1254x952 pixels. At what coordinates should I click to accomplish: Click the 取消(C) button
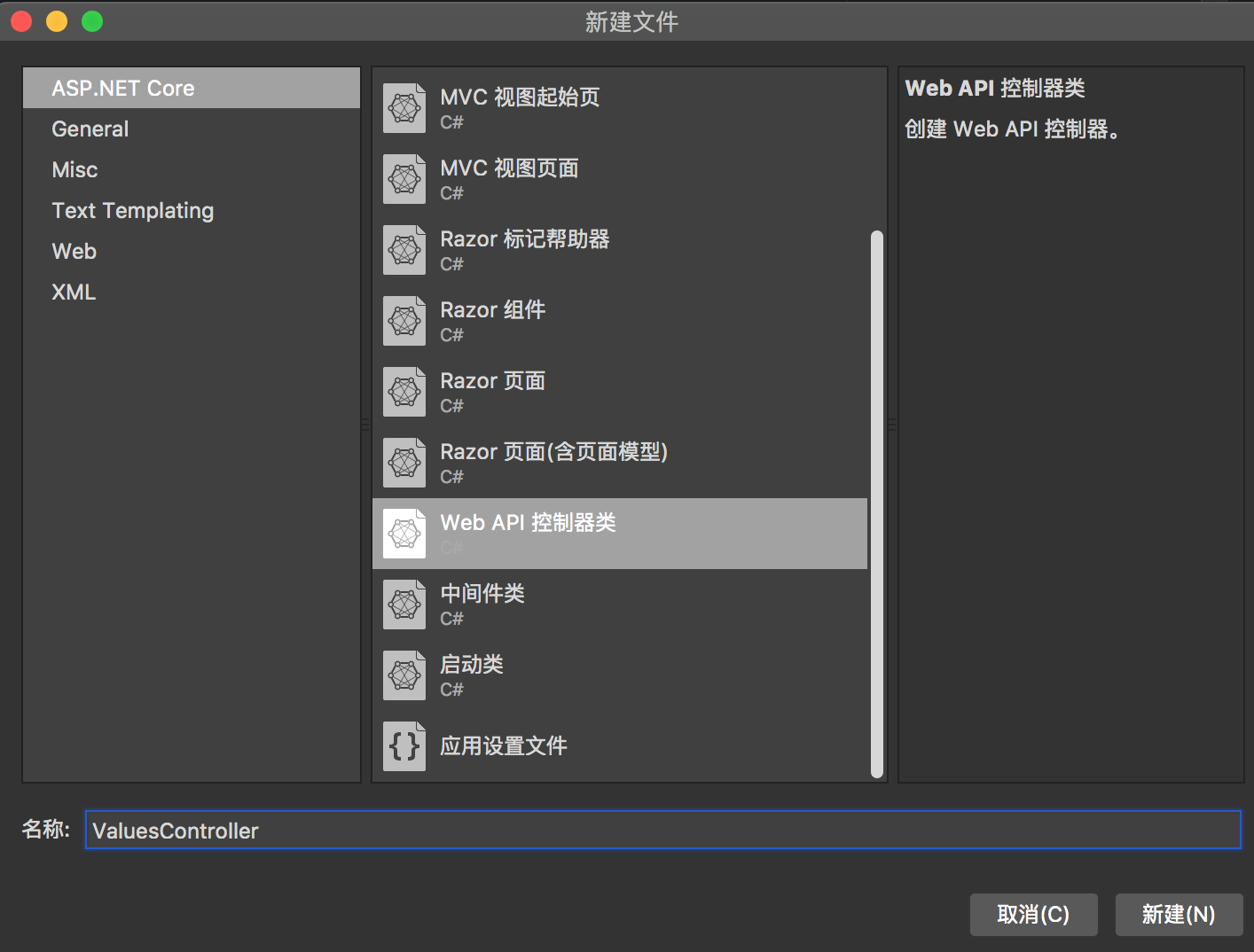[1034, 914]
